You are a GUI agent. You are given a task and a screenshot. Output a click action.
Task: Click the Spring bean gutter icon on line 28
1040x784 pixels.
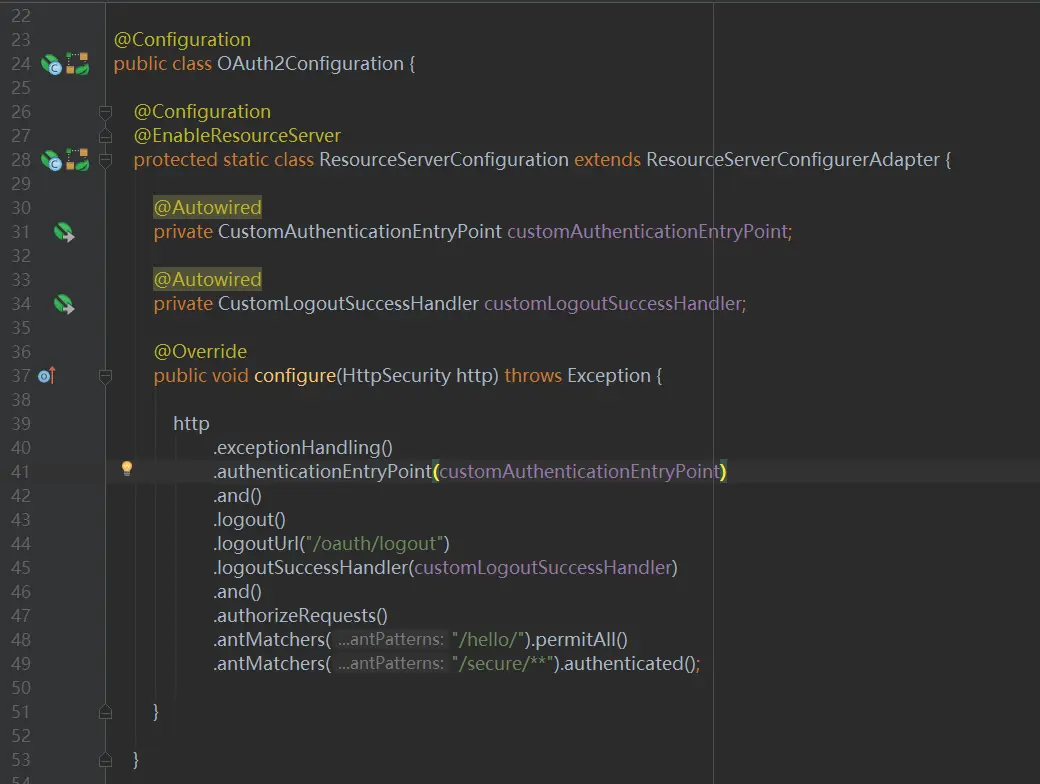pyautogui.click(x=51, y=160)
